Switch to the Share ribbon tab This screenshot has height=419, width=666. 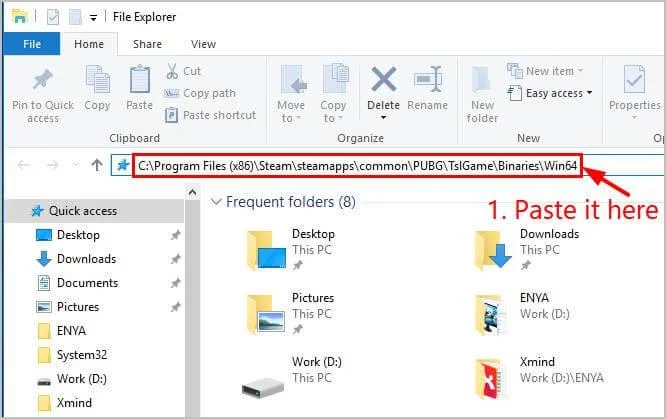point(147,44)
